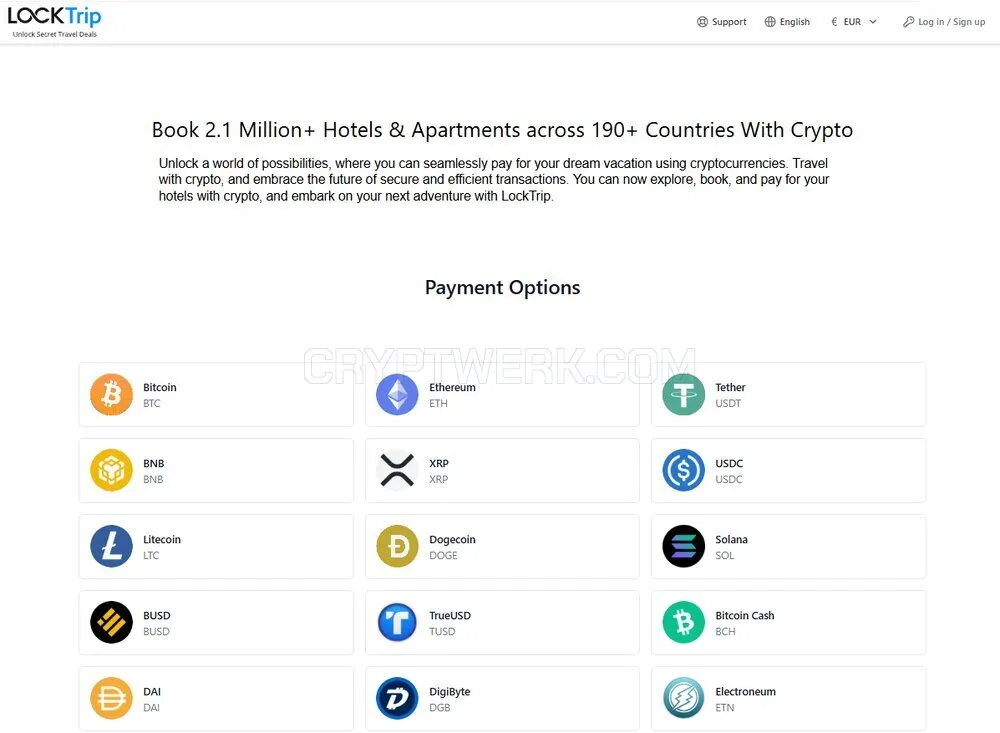Screen dimensions: 1000x733
Task: Click the Solana black striped icon
Action: tap(684, 547)
